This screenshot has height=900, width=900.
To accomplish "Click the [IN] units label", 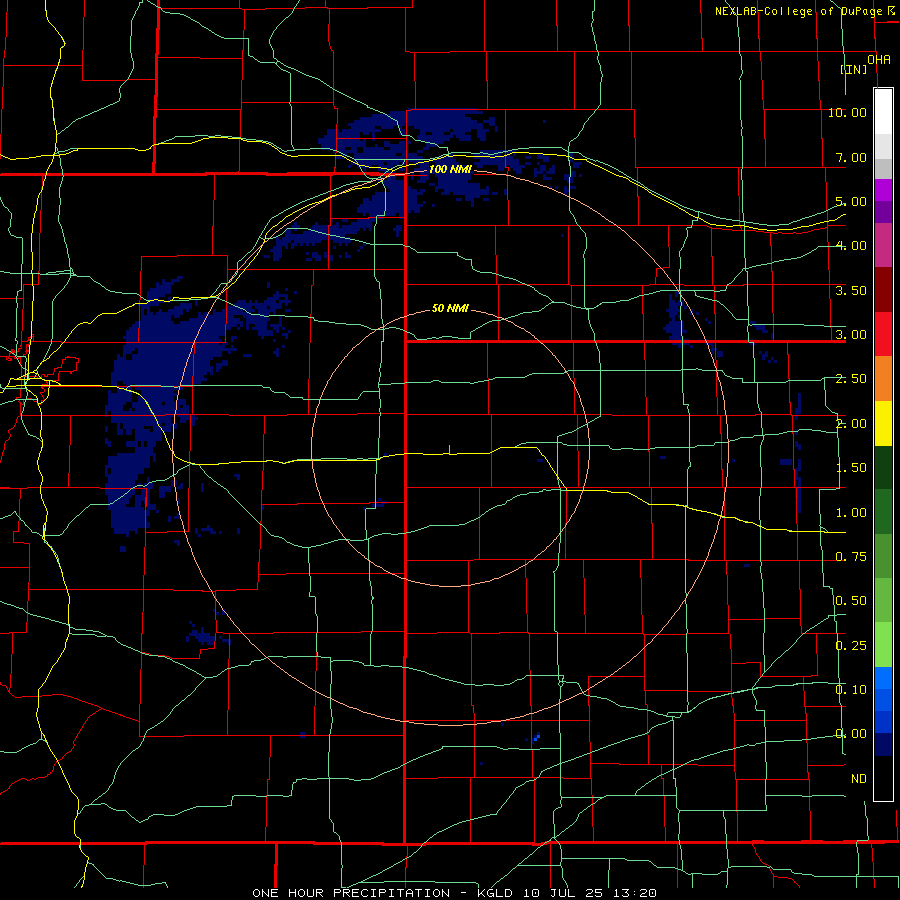I will point(854,69).
